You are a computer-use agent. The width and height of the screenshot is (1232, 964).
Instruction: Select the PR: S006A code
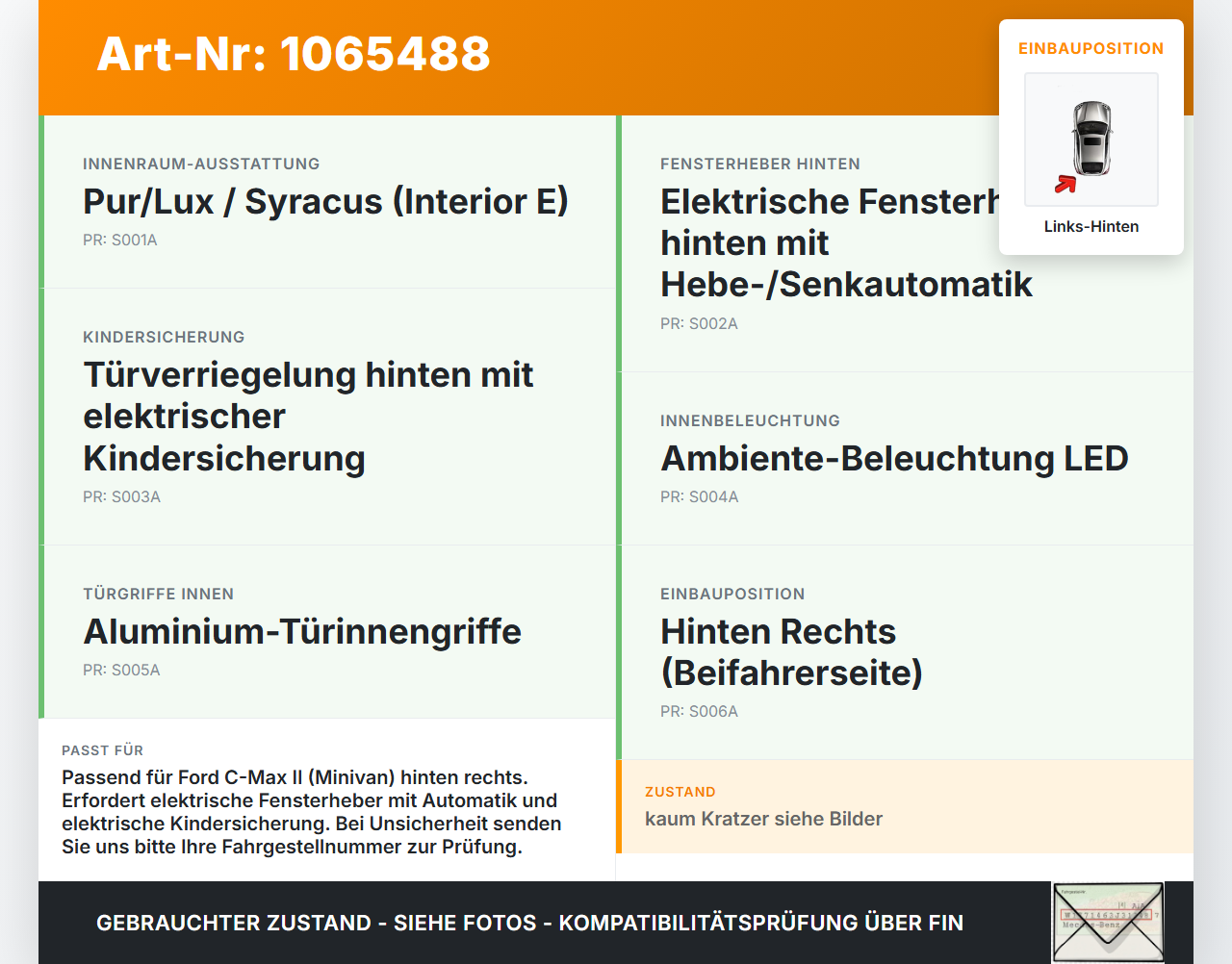[x=699, y=711]
